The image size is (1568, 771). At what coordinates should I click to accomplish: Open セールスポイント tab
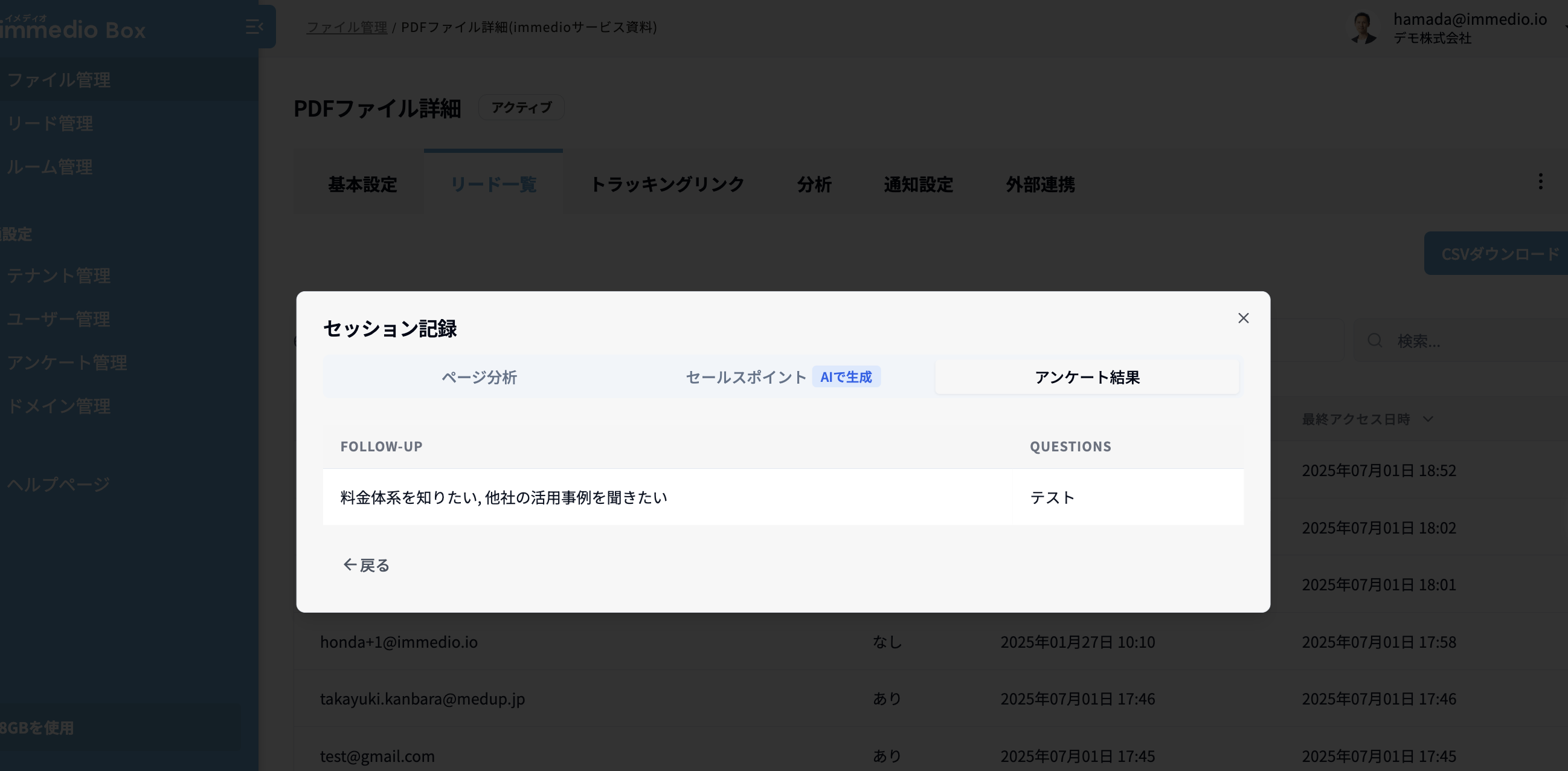click(746, 377)
